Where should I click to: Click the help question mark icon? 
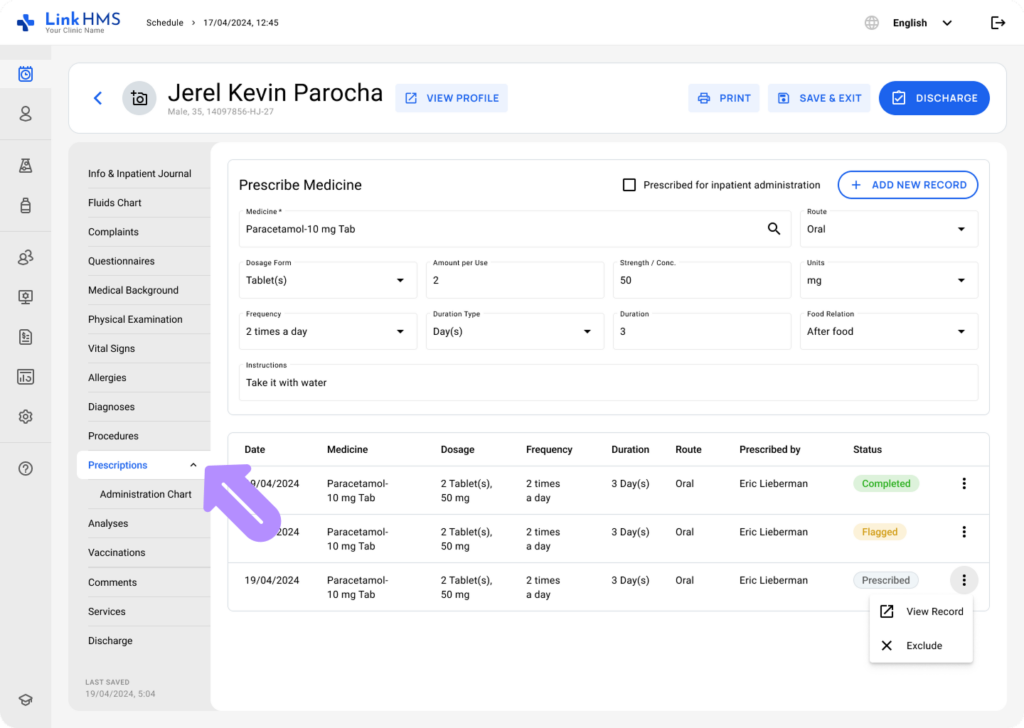[x=25, y=468]
